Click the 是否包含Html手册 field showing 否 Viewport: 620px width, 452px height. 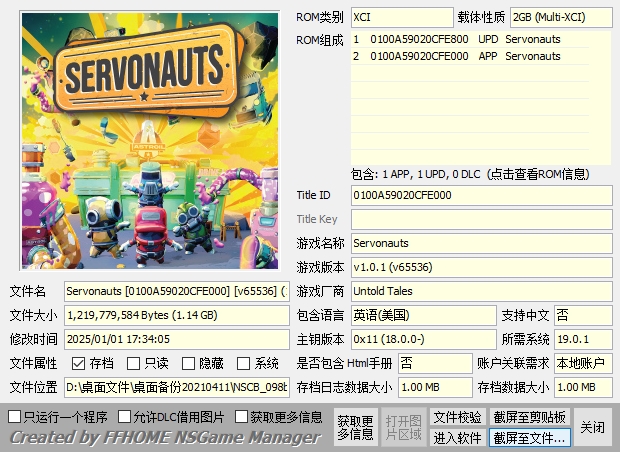point(435,363)
